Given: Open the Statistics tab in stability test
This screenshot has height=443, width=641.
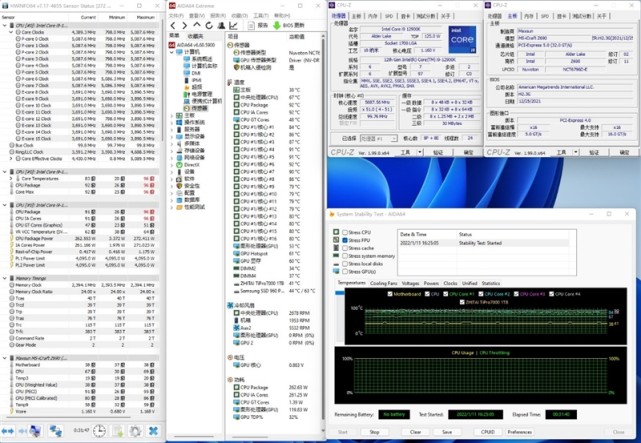Looking at the screenshot, I should tap(491, 283).
